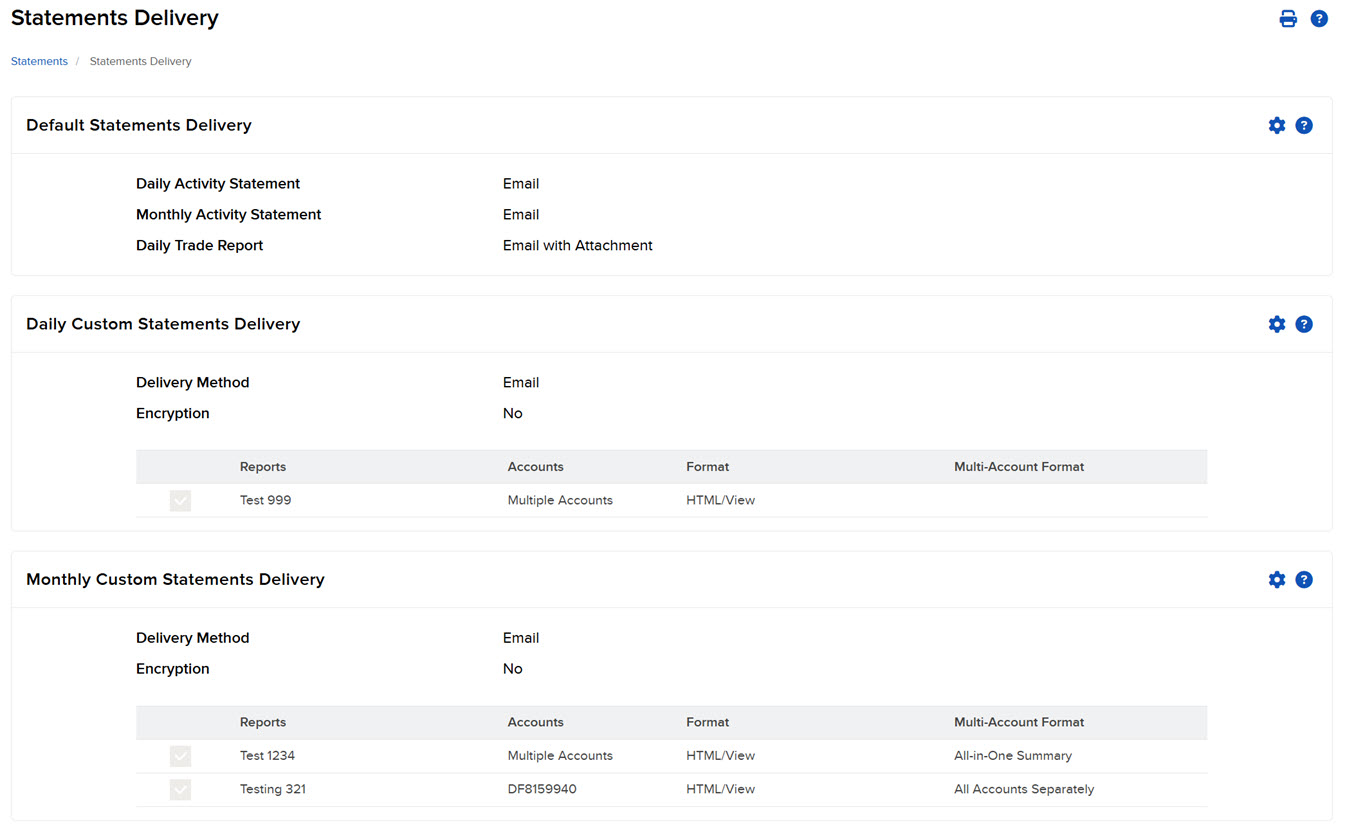Click the print icon at top right
The image size is (1345, 830).
pos(1288,18)
